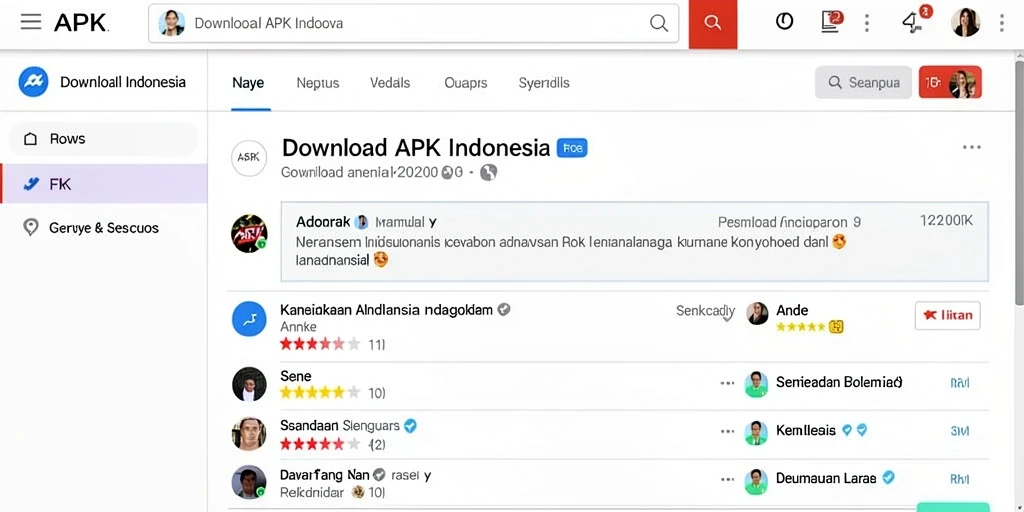The height and width of the screenshot is (512, 1024).
Task: Switch to the Ouaprs tab
Action: 466,83
